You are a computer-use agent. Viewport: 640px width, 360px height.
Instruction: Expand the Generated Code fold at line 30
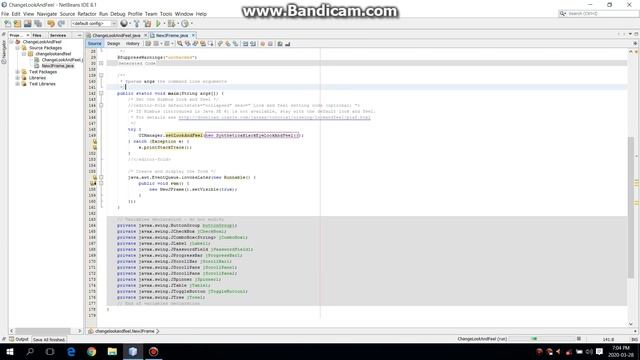(101, 63)
